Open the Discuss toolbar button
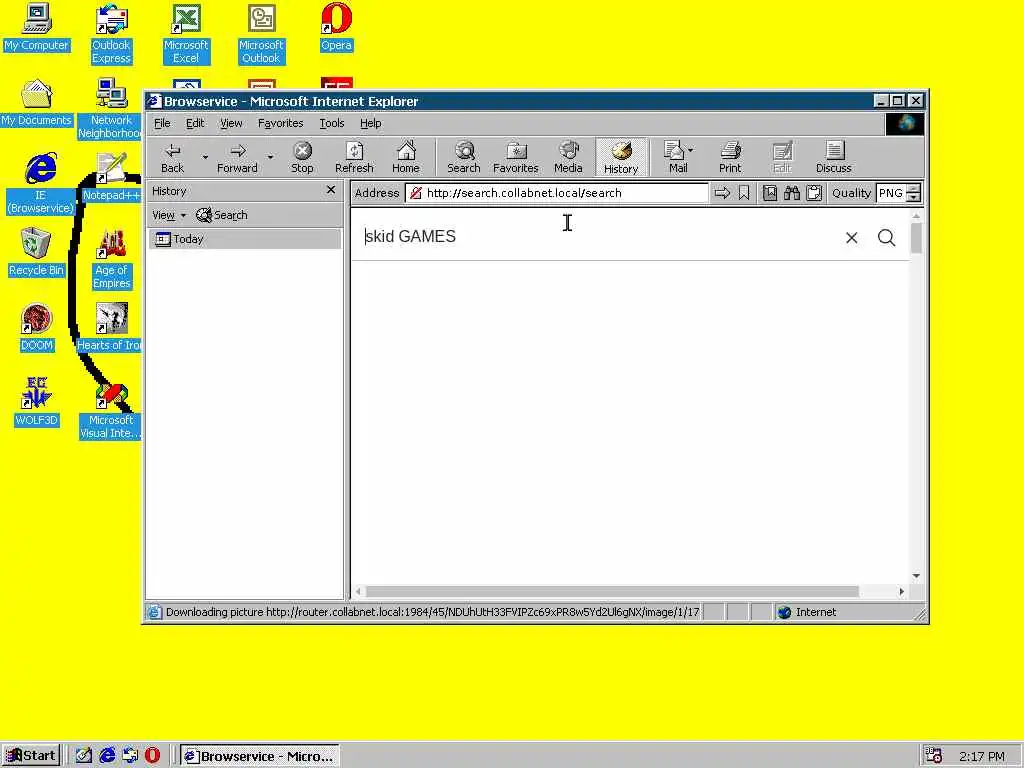The height and width of the screenshot is (768, 1024). [833, 157]
